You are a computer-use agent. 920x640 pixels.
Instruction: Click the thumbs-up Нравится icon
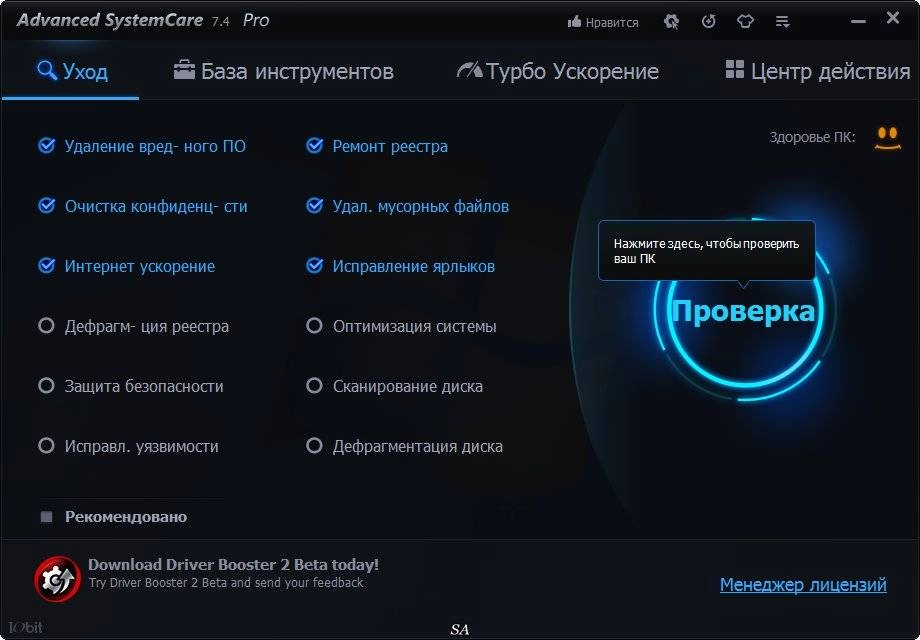[574, 22]
